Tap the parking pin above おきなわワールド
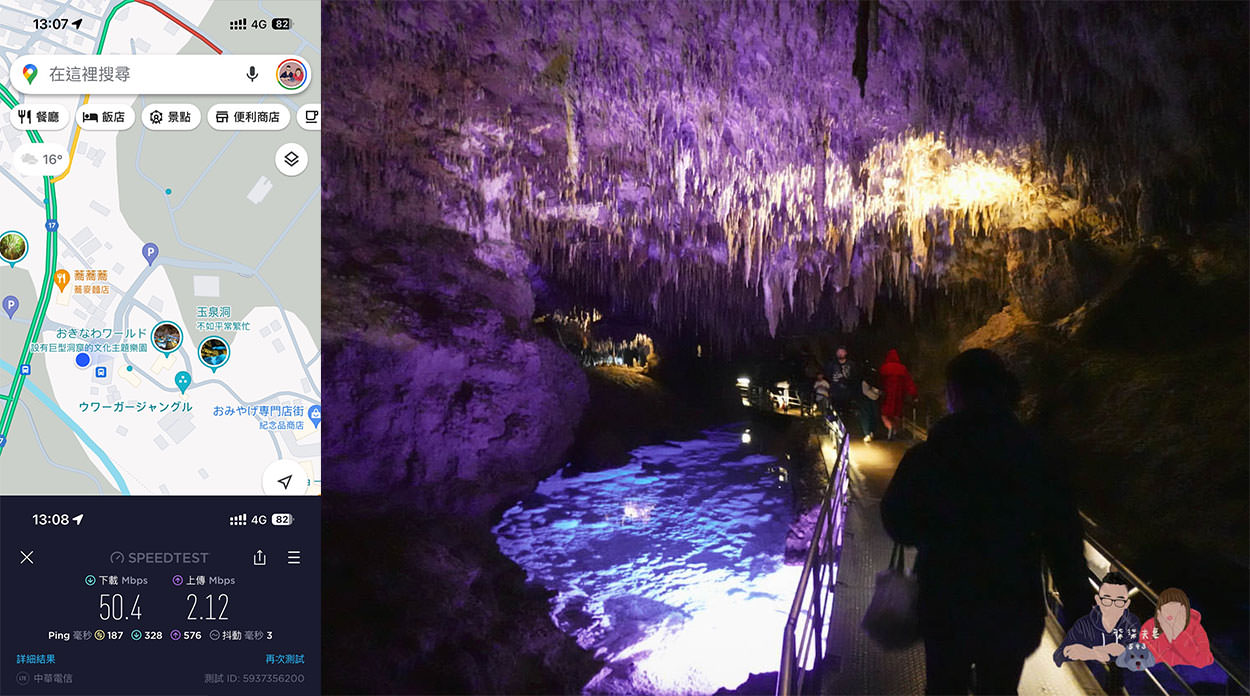The image size is (1250, 696). coord(150,250)
